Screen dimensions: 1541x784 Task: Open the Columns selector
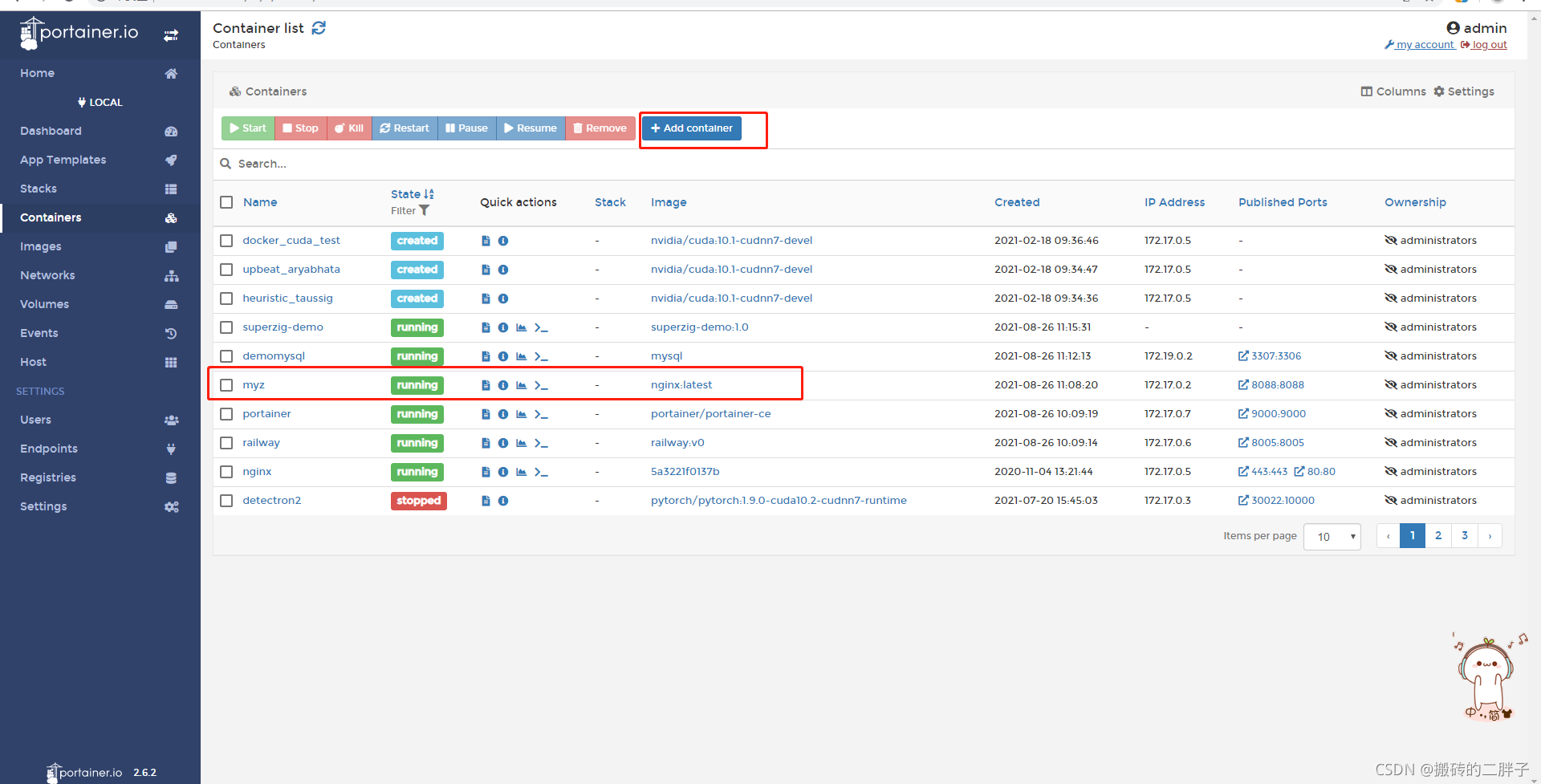tap(1393, 91)
